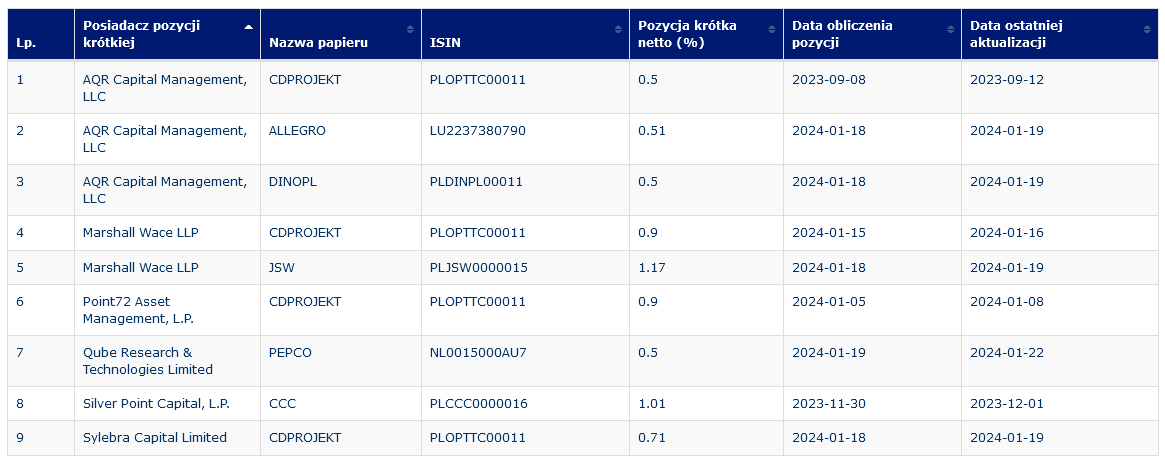This screenshot has width=1165, height=459.
Task: Click the Nazwa papieru header label
Action: pos(318,43)
